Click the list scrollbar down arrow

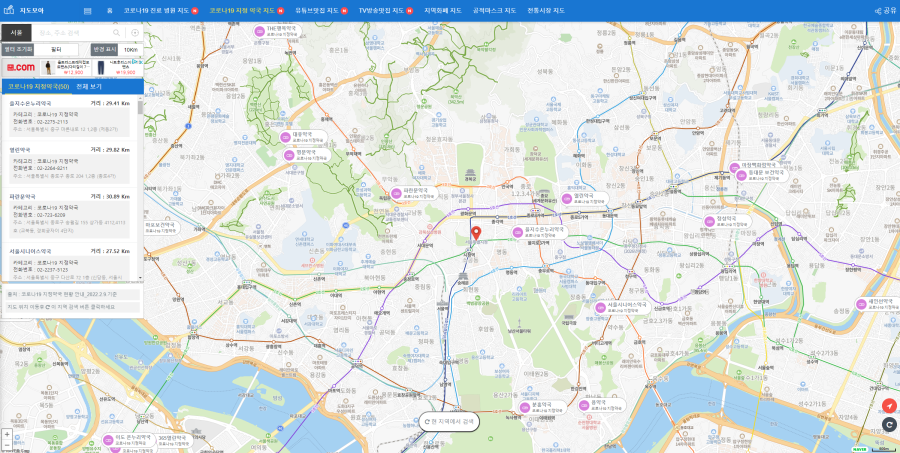pos(140,278)
